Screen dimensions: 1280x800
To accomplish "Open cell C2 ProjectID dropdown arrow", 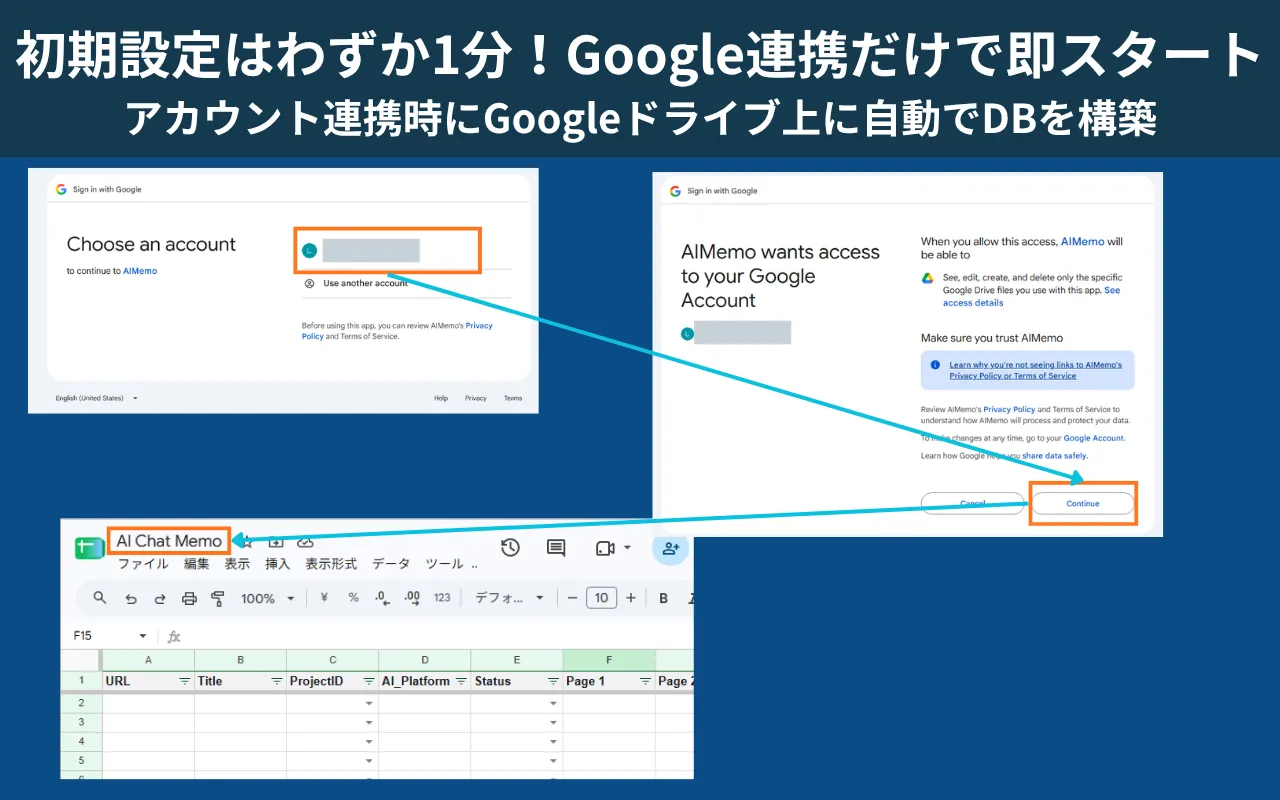I will pyautogui.click(x=369, y=703).
